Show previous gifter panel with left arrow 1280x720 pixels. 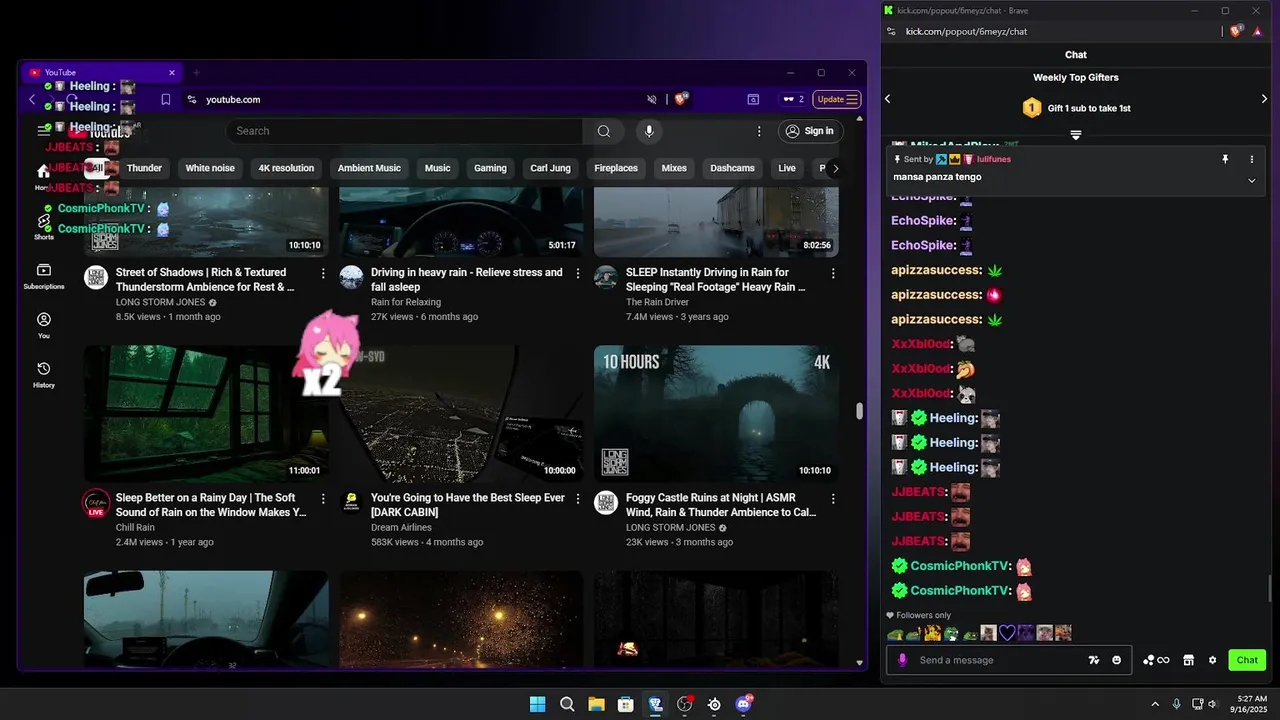tap(887, 98)
